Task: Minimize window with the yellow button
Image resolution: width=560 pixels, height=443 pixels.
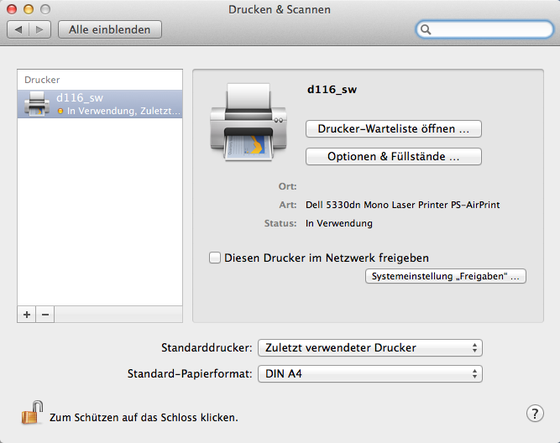Action: click(x=29, y=9)
